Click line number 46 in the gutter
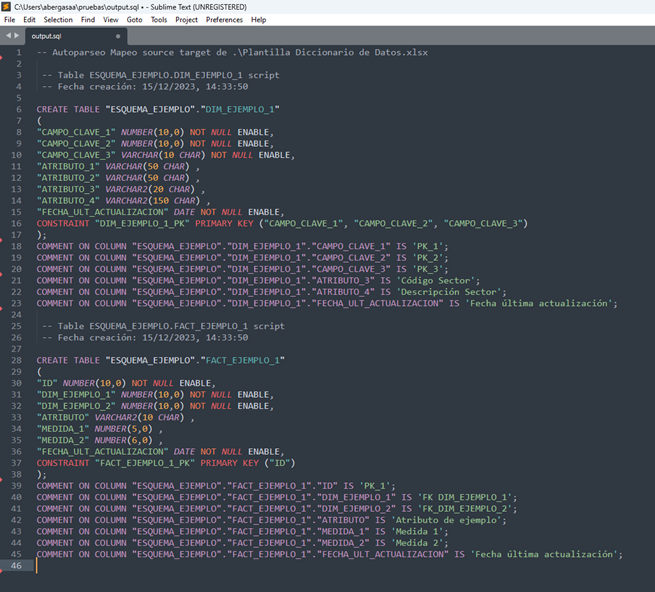This screenshot has height=592, width=655. coord(16,566)
